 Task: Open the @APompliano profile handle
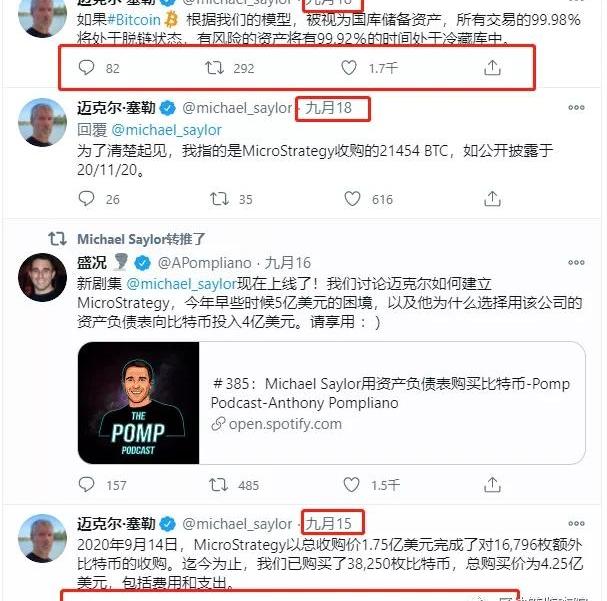tap(205, 263)
